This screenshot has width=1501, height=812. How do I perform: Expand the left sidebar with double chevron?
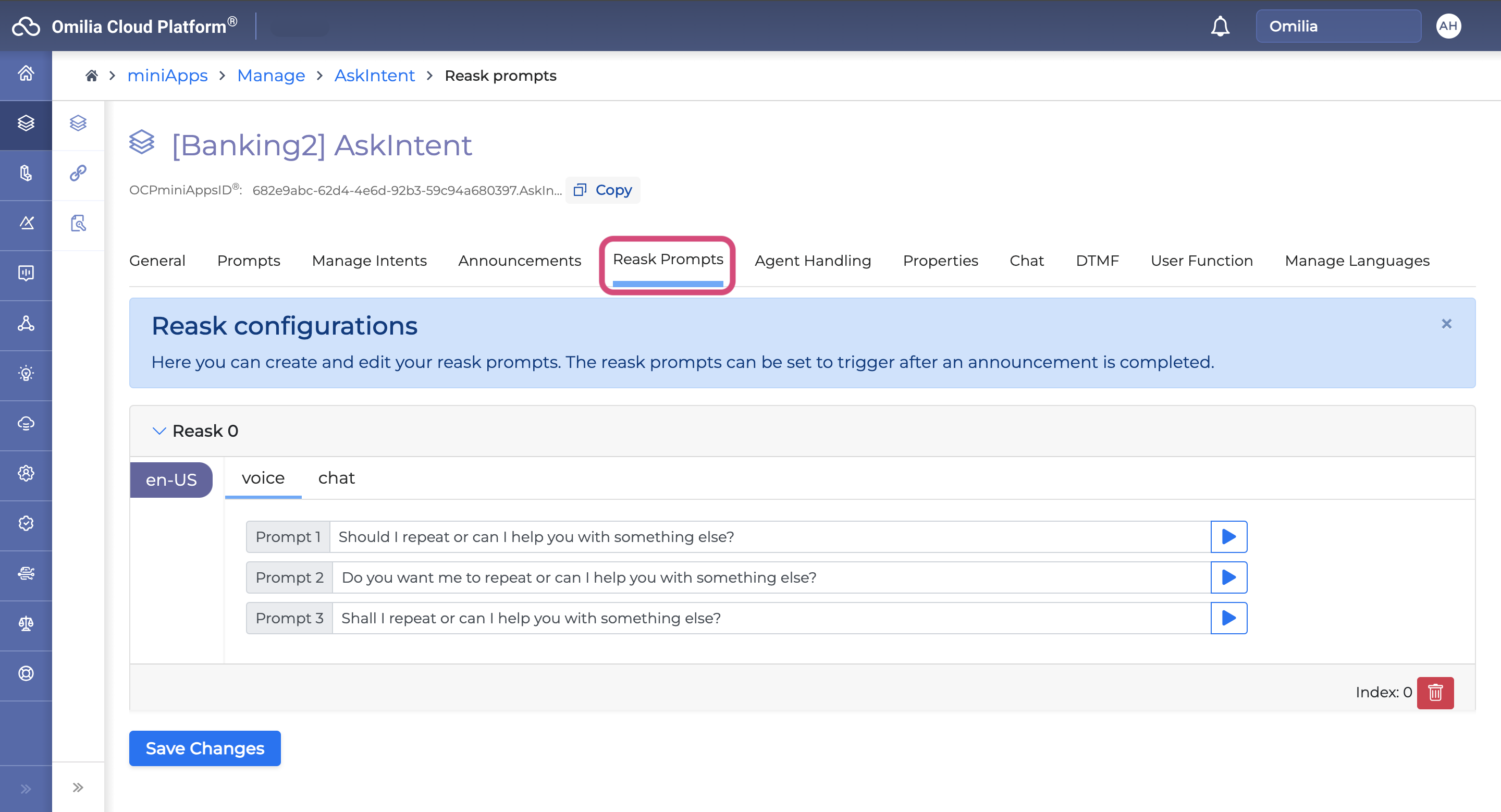[26, 789]
